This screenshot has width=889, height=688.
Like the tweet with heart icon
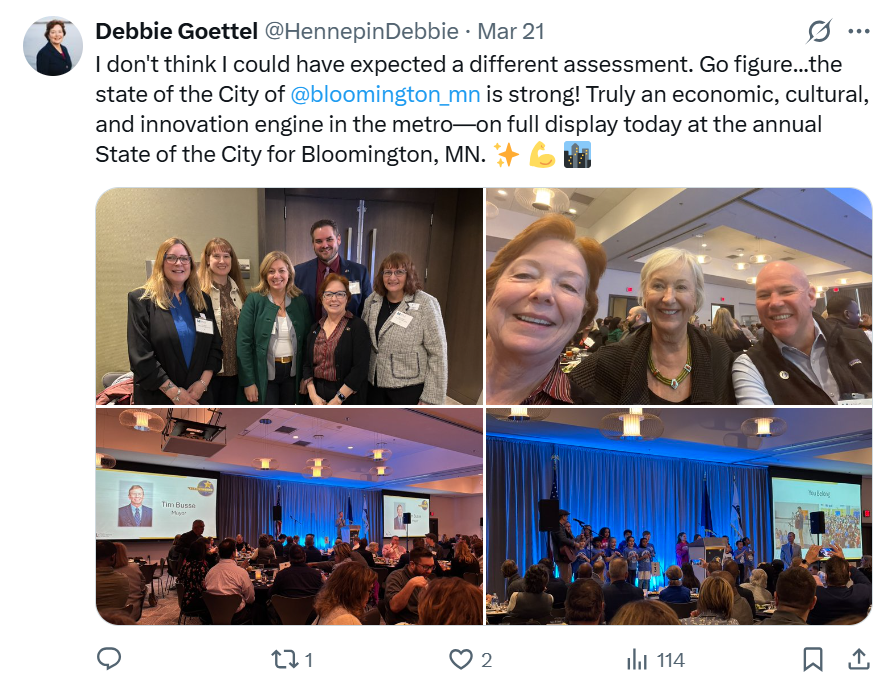coord(460,660)
